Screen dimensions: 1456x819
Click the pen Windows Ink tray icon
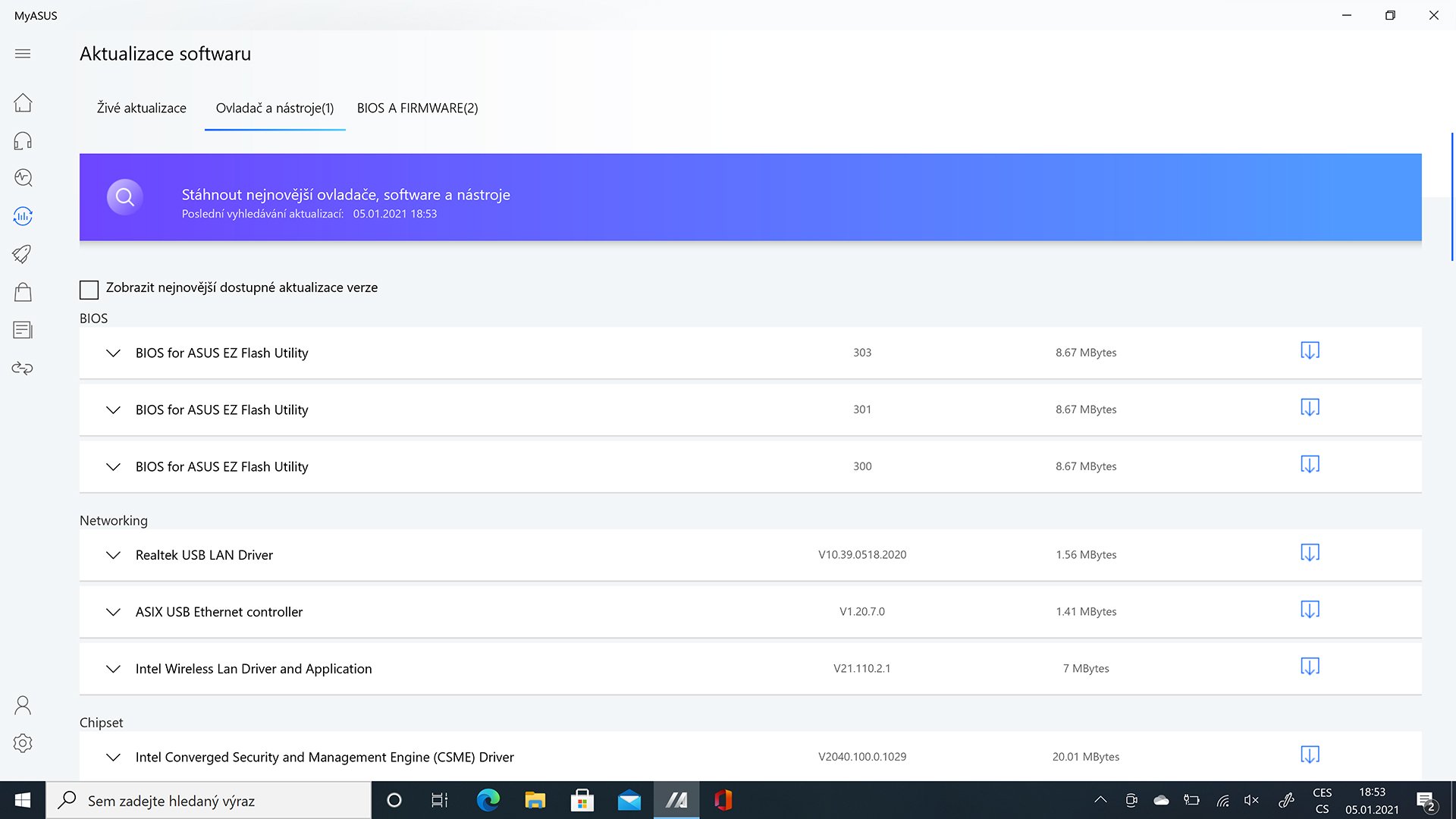(1286, 800)
